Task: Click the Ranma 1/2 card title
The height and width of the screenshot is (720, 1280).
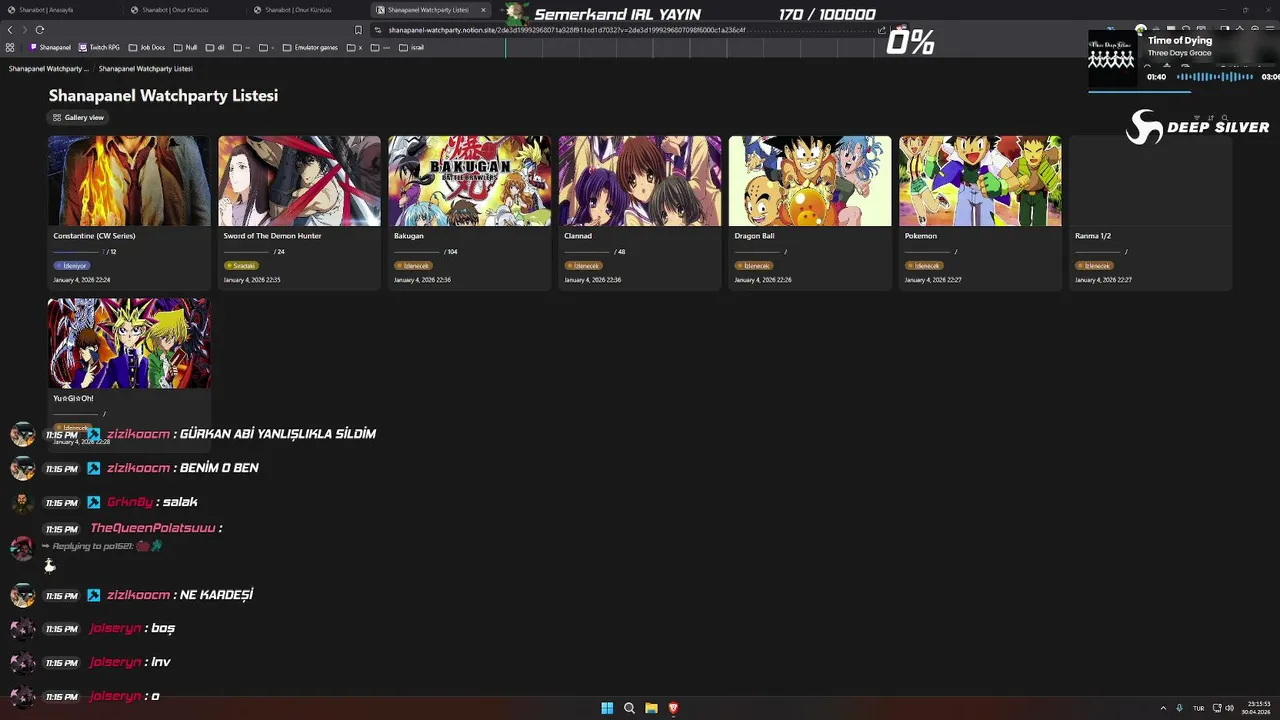Action: click(1093, 236)
